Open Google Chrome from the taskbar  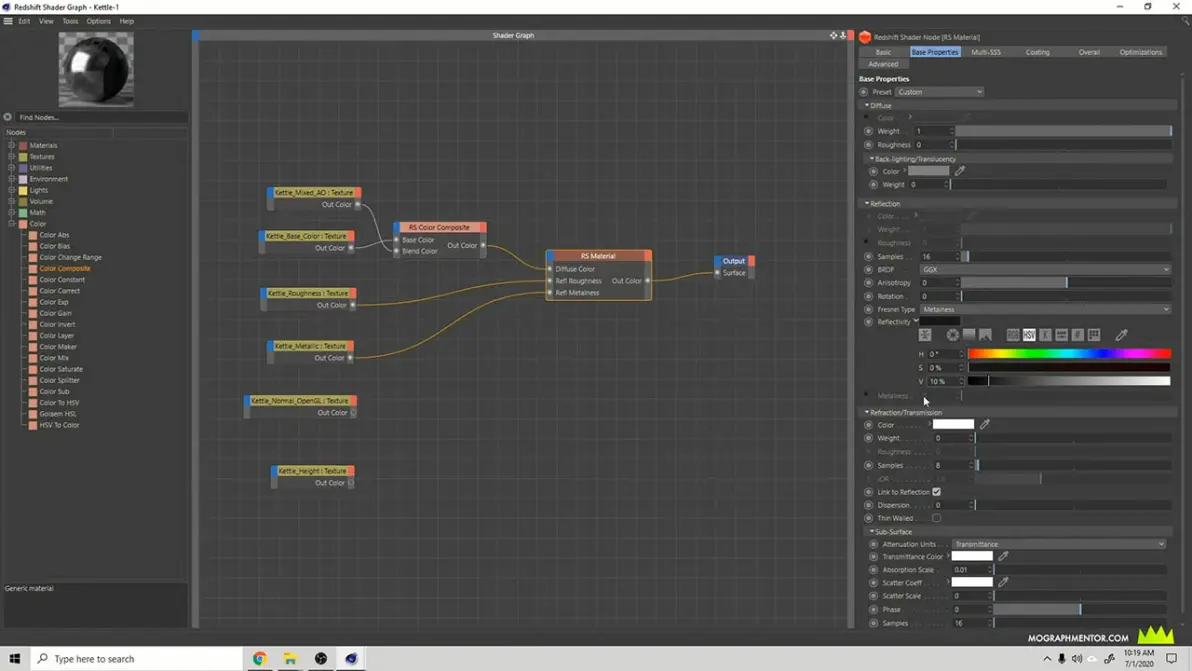click(259, 658)
